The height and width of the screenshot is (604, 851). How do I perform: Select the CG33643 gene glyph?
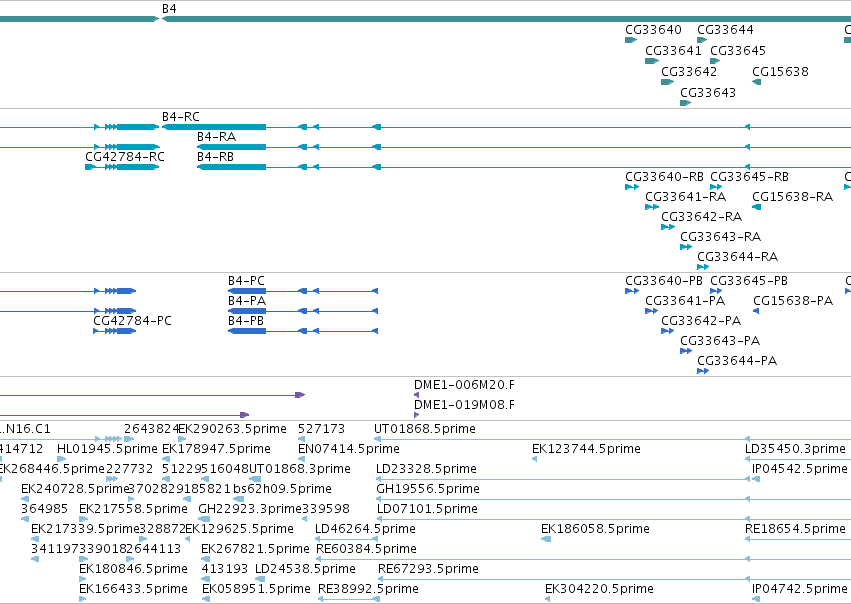pyautogui.click(x=685, y=103)
